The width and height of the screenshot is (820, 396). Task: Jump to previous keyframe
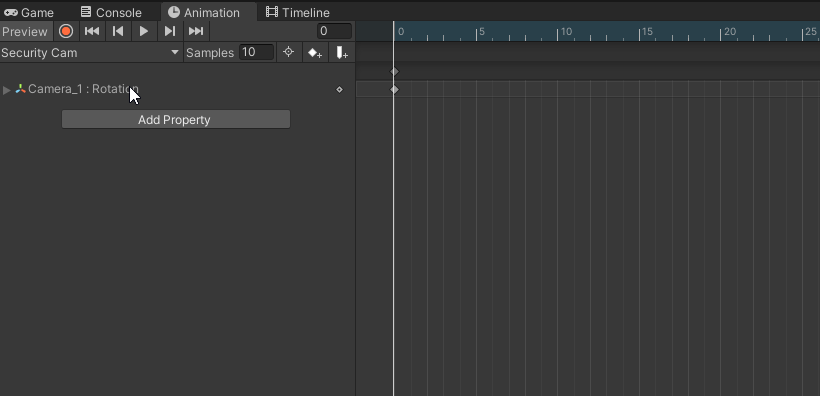118,31
